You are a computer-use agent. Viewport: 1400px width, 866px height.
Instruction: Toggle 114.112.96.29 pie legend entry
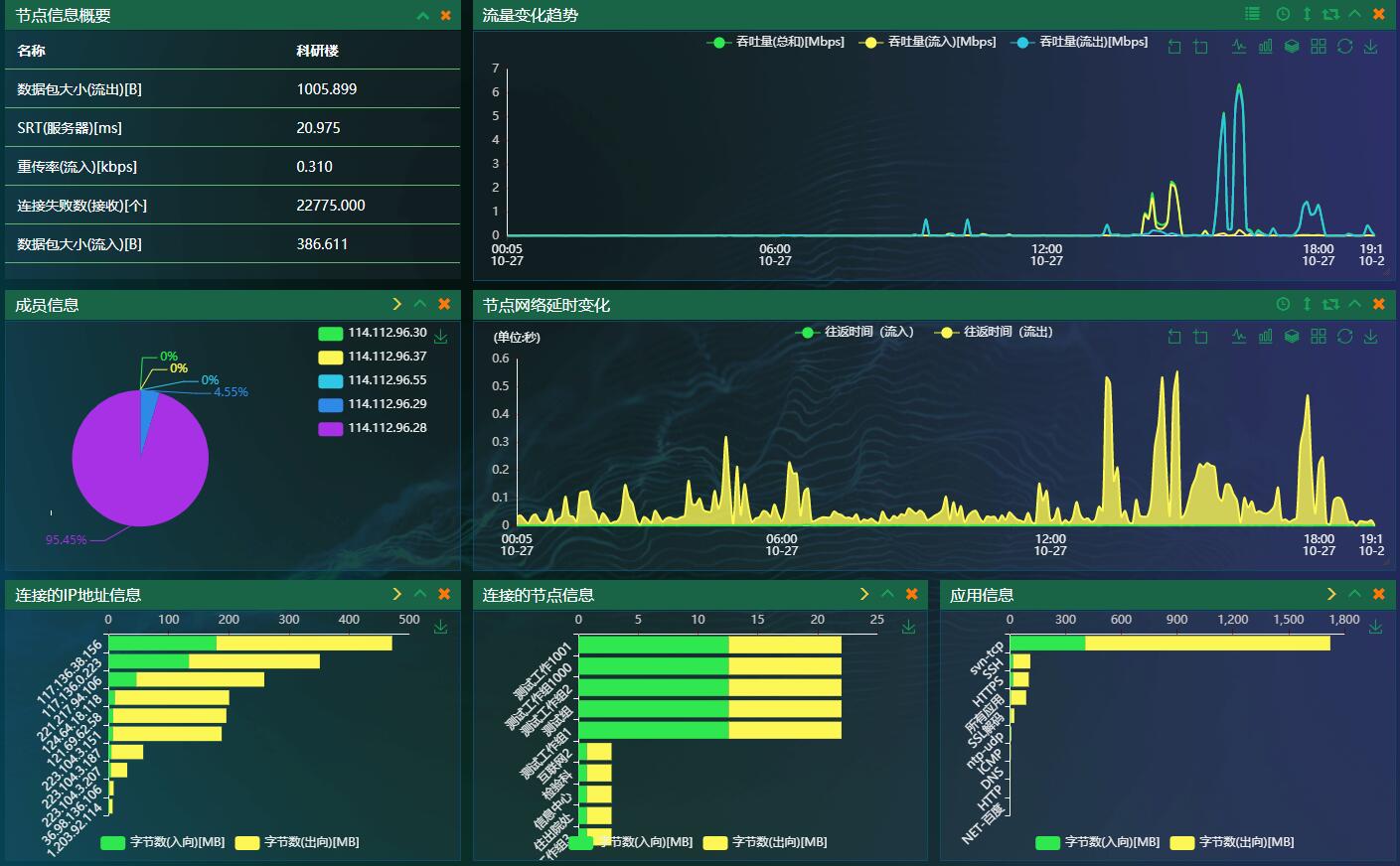[373, 404]
